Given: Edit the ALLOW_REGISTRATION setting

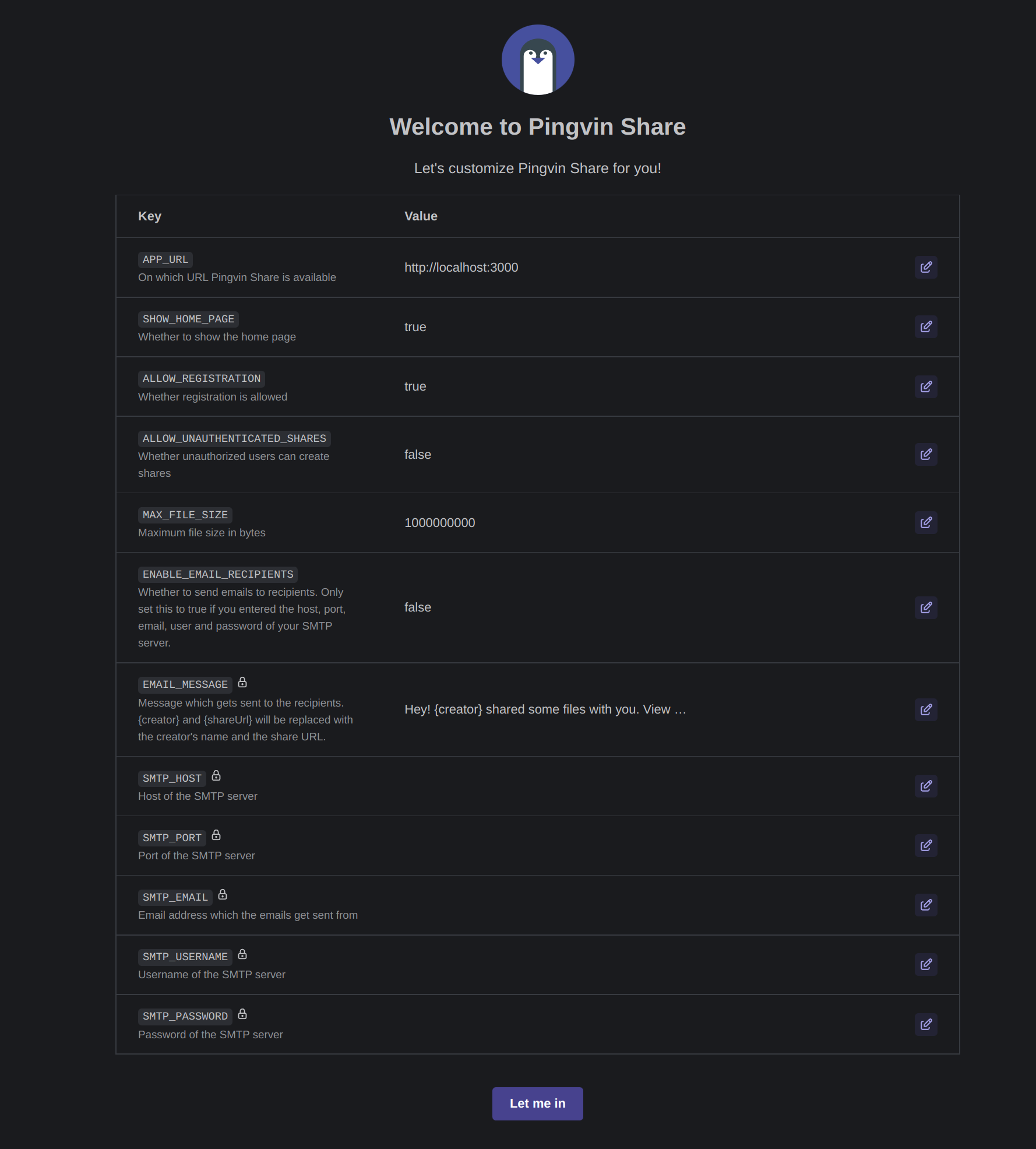Looking at the screenshot, I should tap(925, 386).
